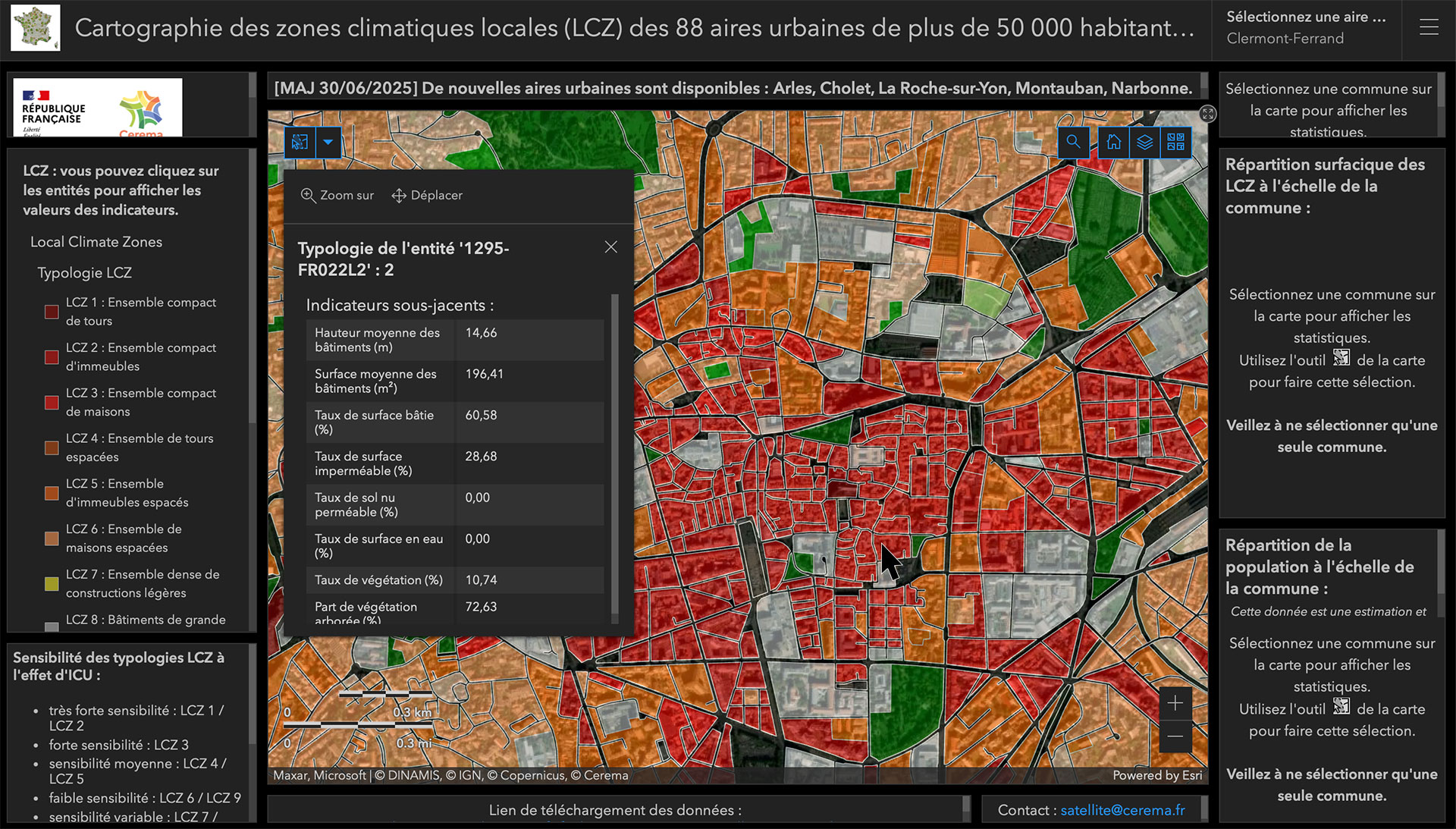Close the entity typology popup
1456x829 pixels.
click(x=610, y=247)
